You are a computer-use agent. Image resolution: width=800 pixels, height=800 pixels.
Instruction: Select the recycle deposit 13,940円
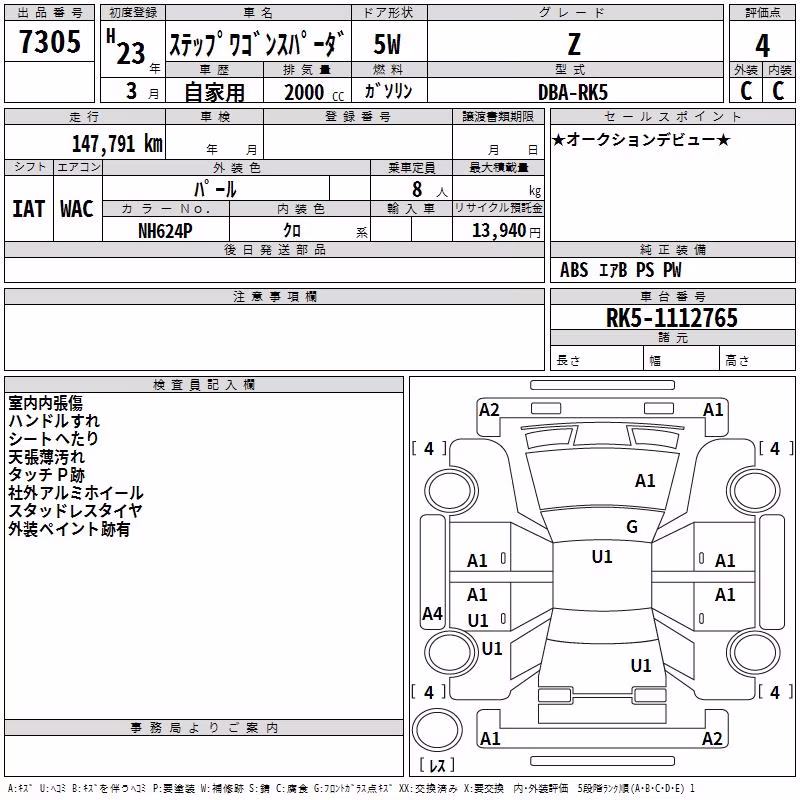(x=506, y=231)
